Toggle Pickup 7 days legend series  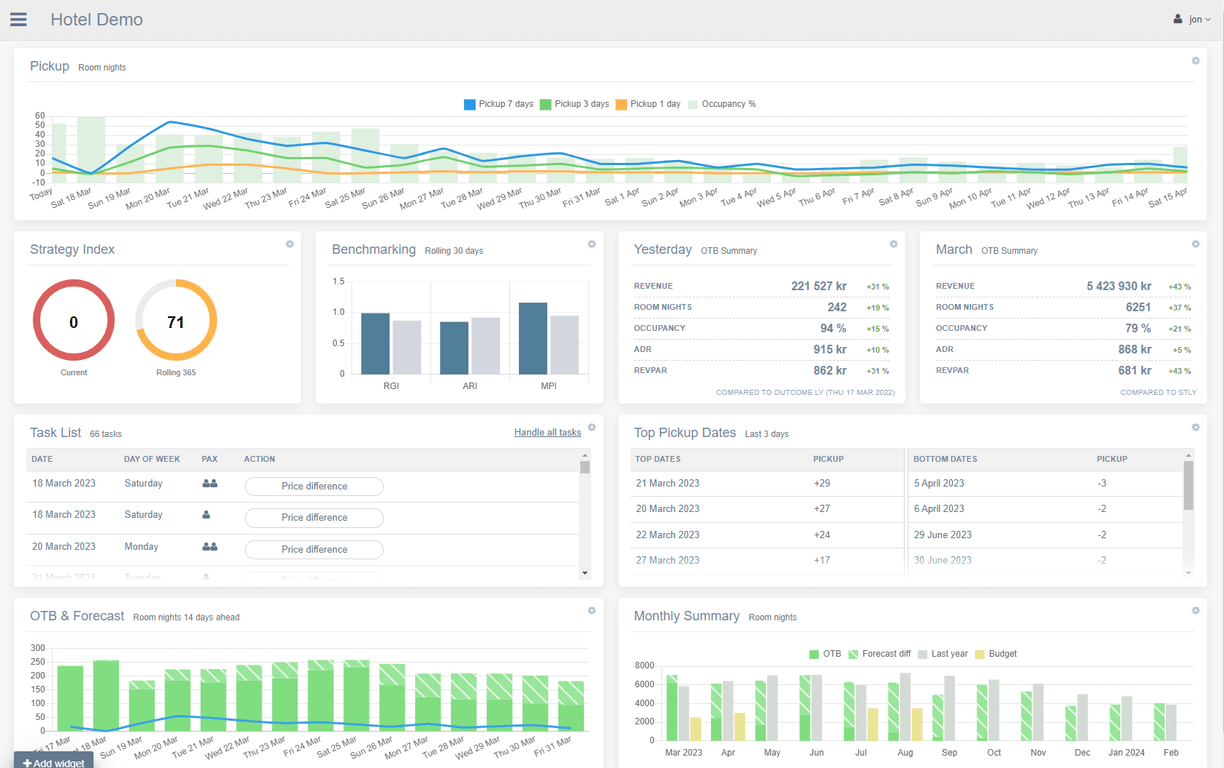[498, 104]
